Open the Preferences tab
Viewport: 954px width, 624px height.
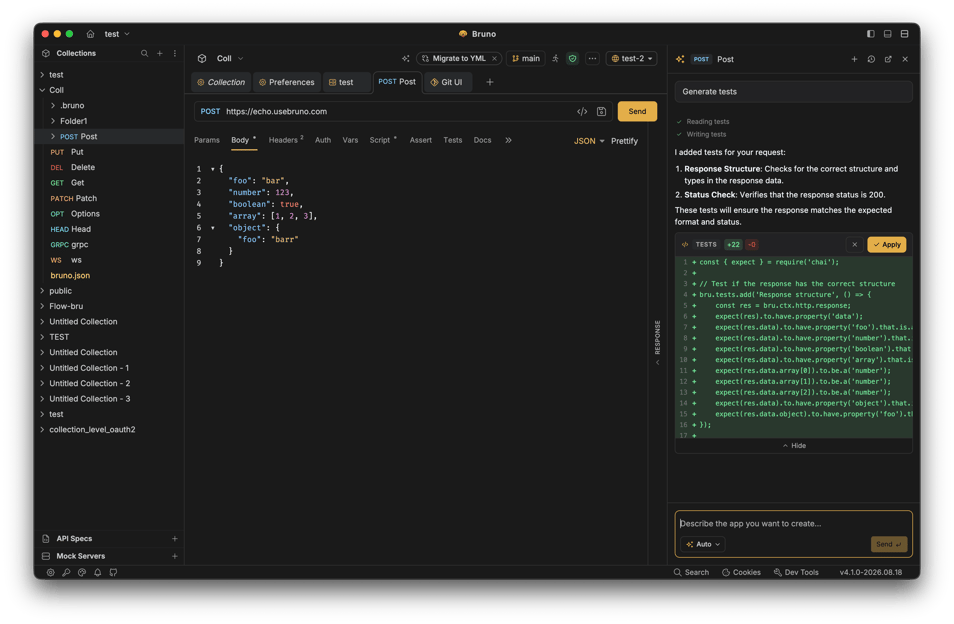[287, 82]
